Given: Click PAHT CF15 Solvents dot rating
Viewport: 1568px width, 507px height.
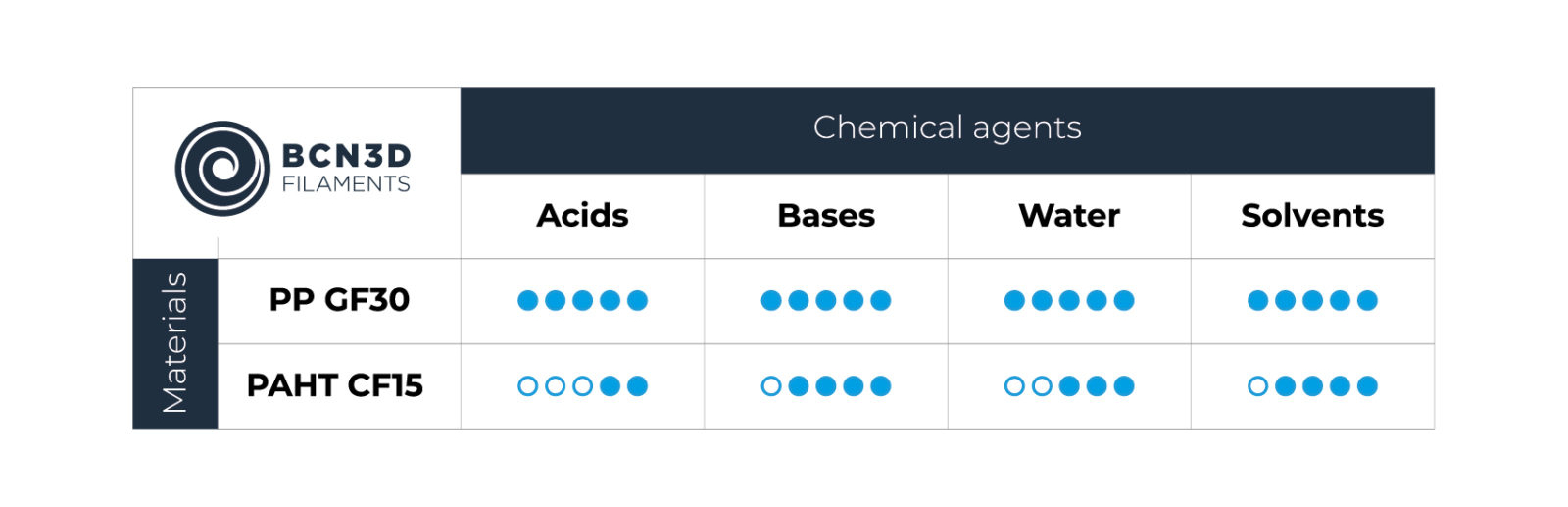Looking at the screenshot, I should pyautogui.click(x=1312, y=386).
